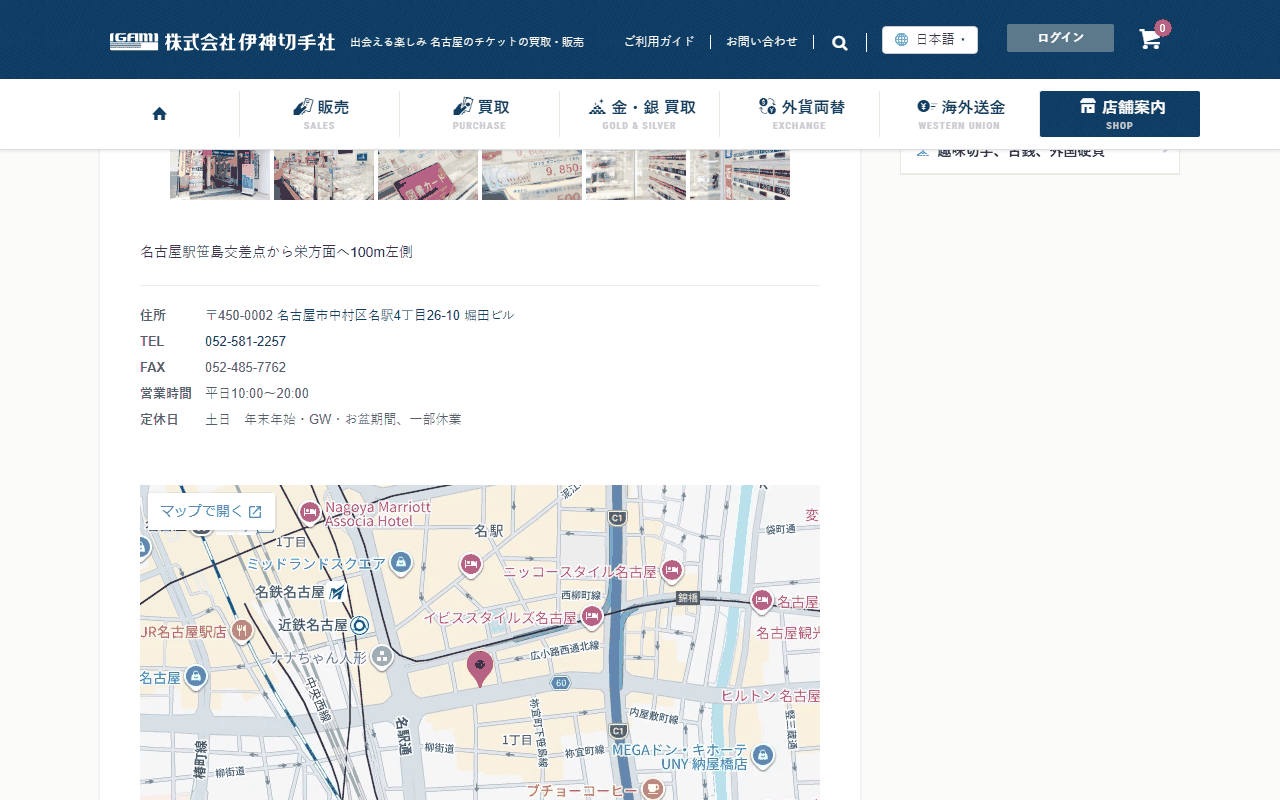Open the shopping cart icon
The width and height of the screenshot is (1280, 800).
[1151, 39]
